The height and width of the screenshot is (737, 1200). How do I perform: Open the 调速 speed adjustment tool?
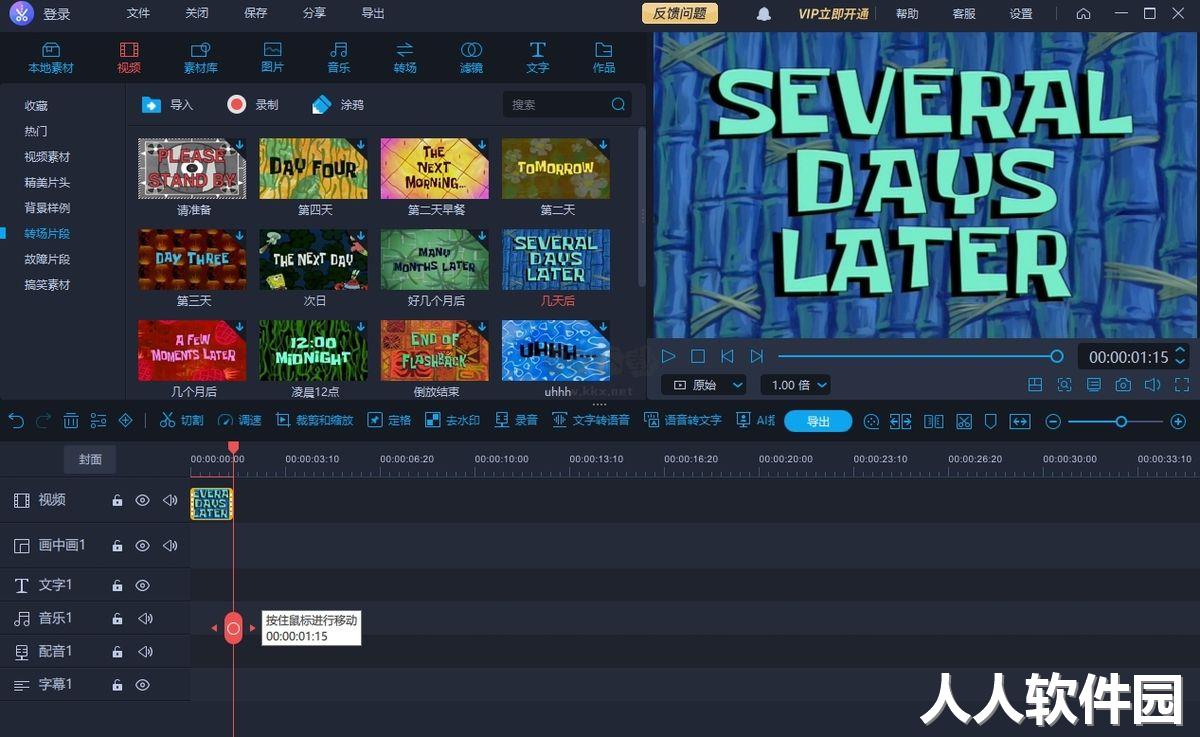[x=240, y=421]
